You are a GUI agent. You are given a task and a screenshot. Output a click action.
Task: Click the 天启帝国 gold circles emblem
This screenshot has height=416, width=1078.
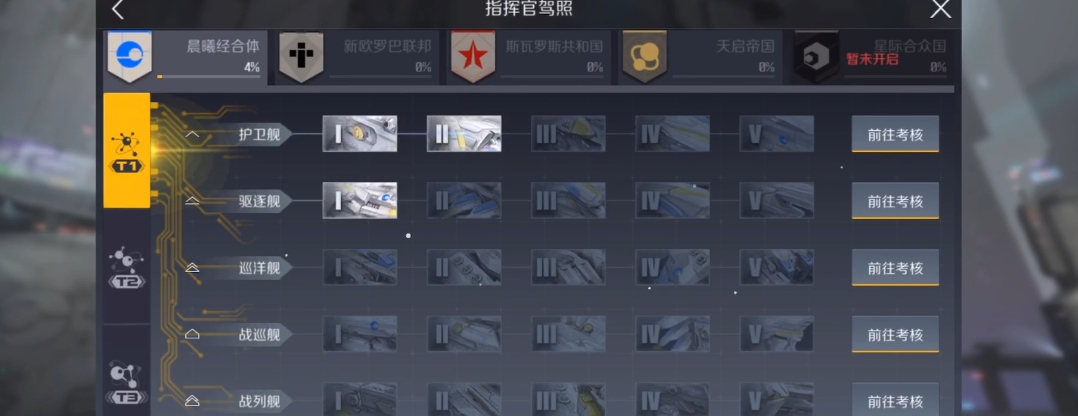point(645,57)
